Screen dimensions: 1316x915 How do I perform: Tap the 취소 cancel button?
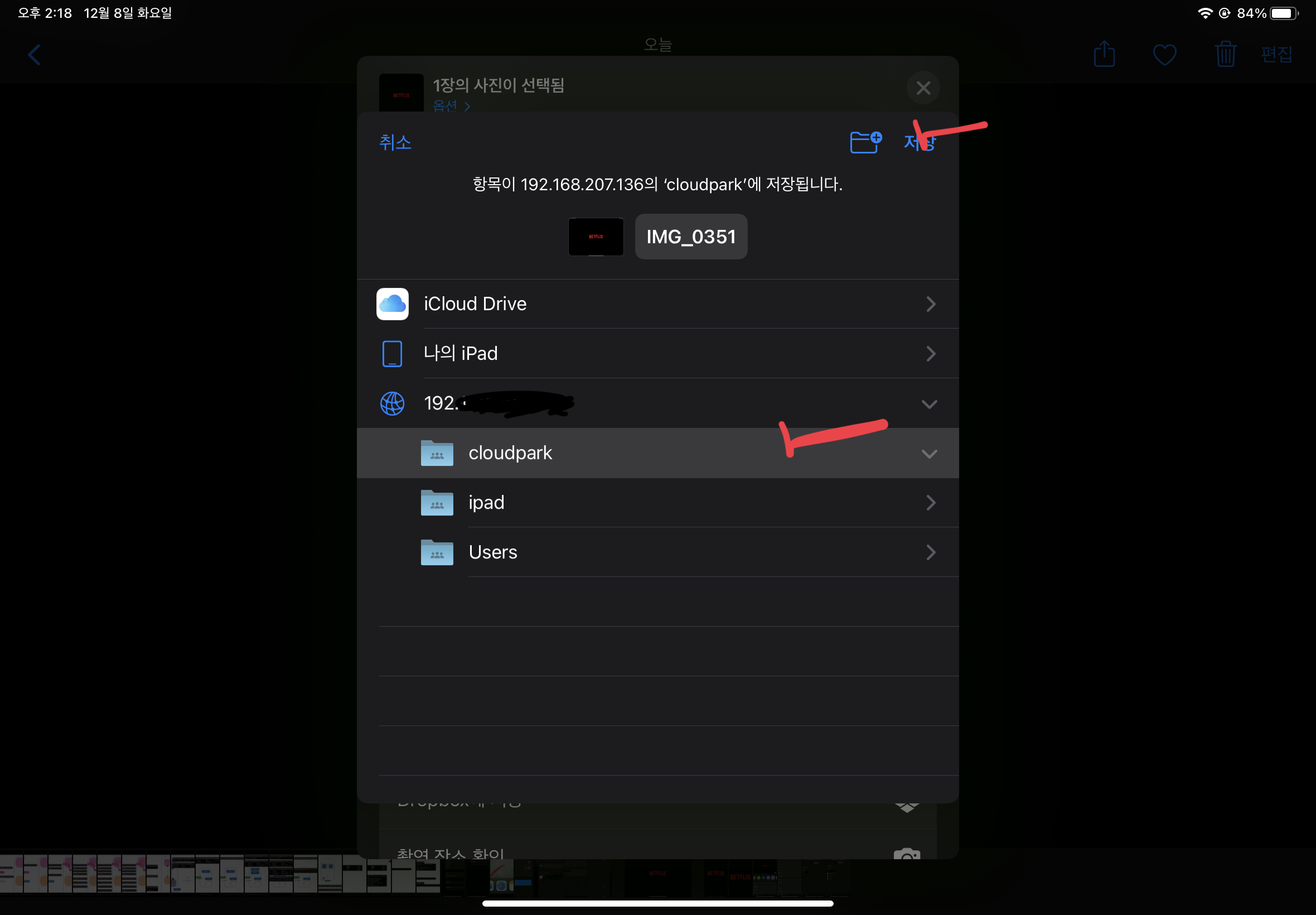pos(395,142)
